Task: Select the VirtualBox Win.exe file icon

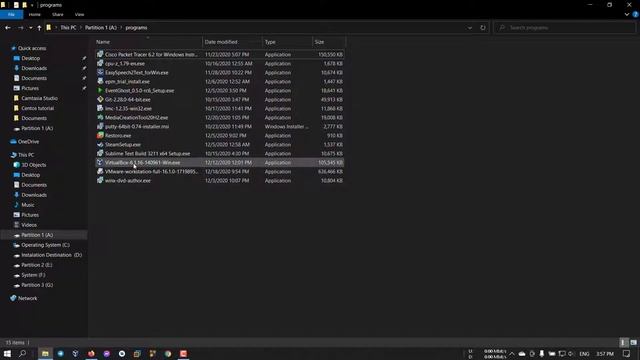Action: [100, 162]
